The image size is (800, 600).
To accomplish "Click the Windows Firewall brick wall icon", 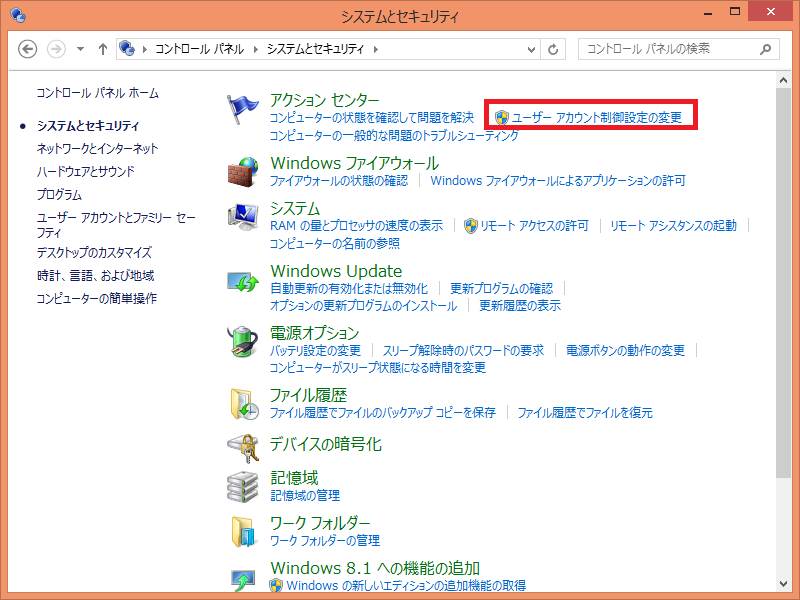I will (x=243, y=172).
